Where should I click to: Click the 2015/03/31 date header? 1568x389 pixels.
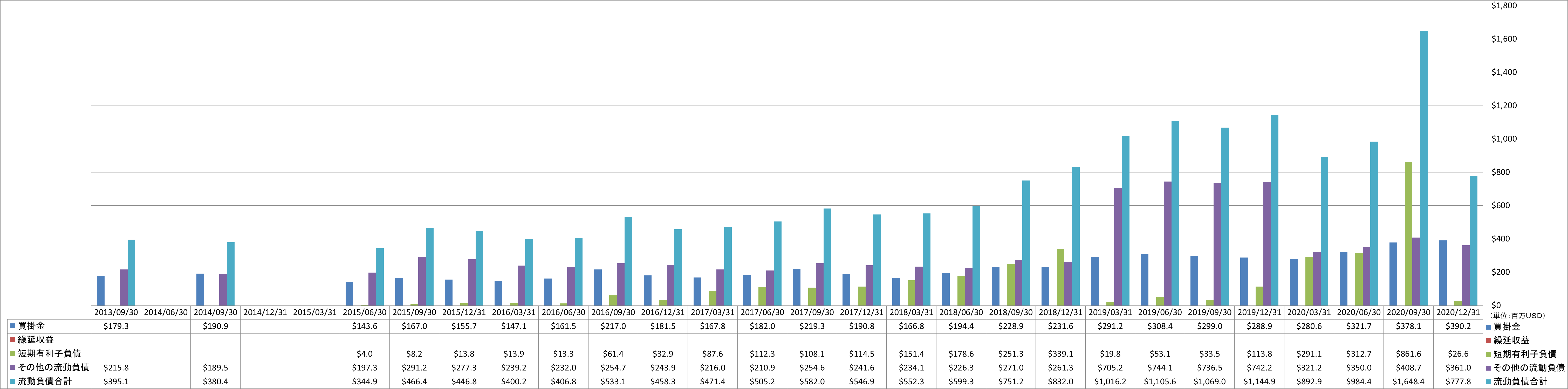pos(315,312)
